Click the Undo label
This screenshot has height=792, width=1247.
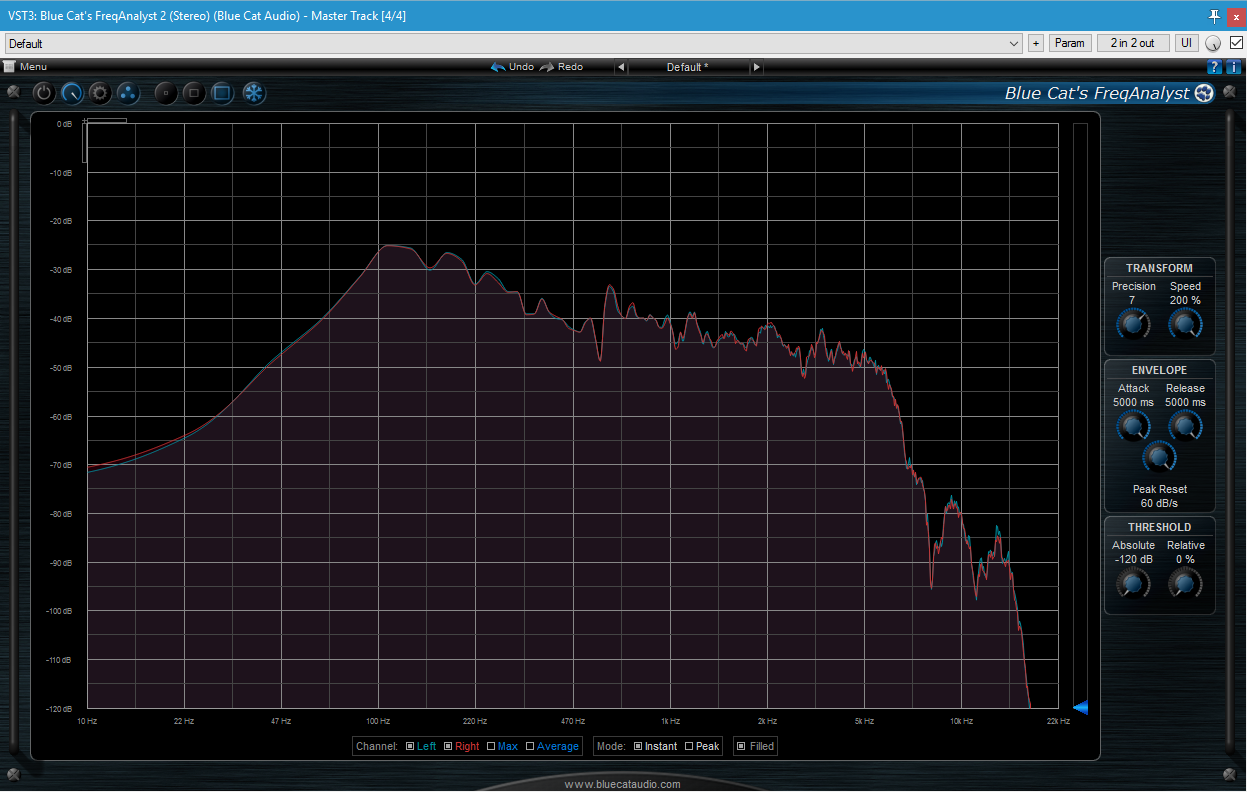[521, 67]
